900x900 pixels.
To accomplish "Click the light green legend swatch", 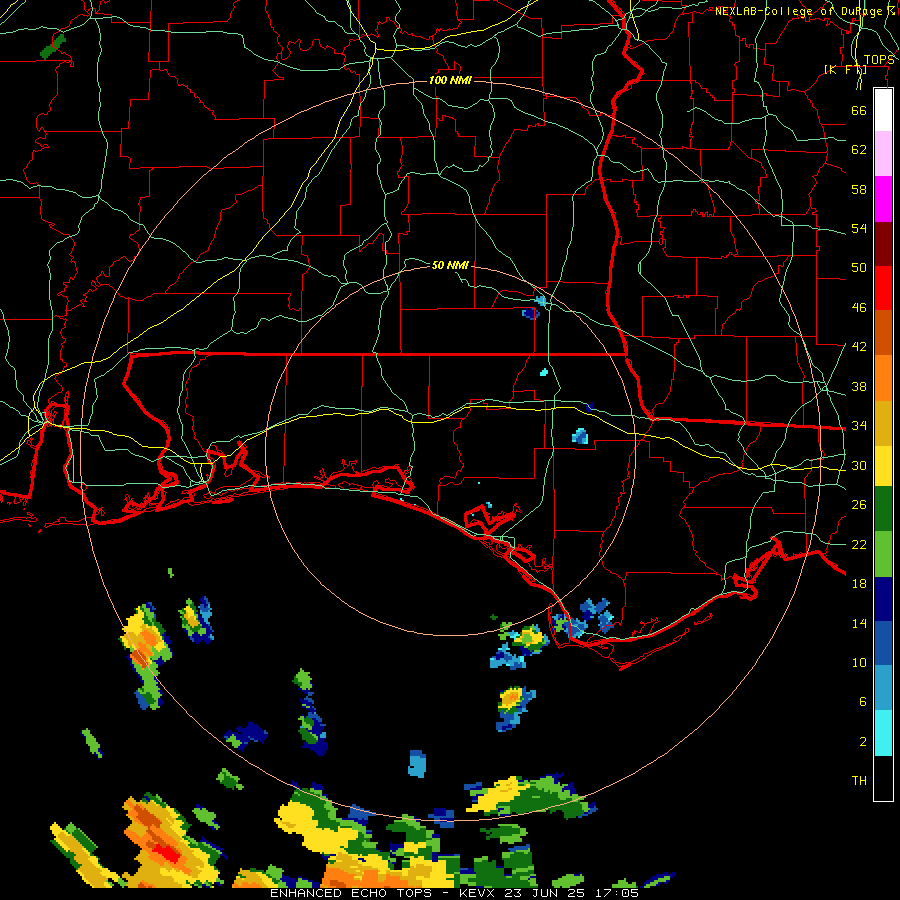I will point(883,554).
